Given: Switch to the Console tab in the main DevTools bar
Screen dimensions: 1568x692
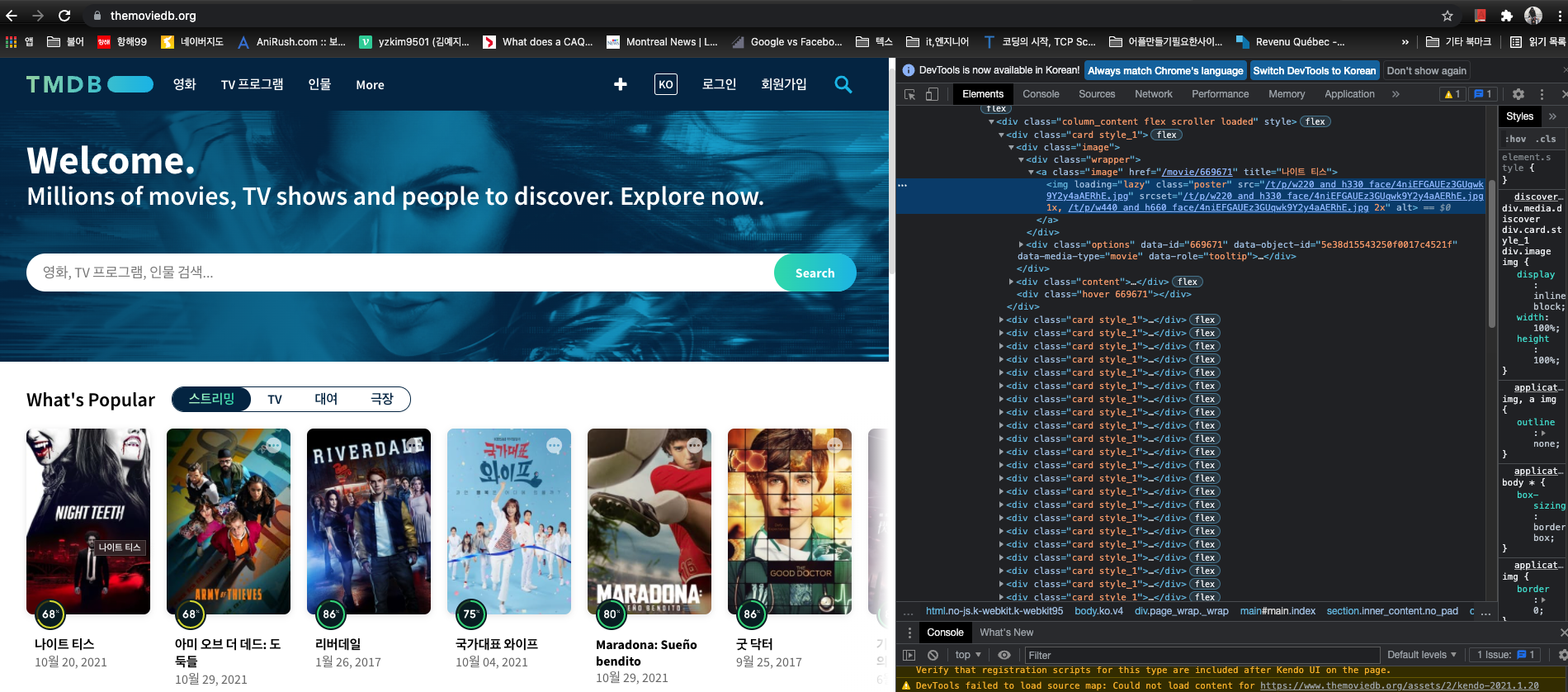Looking at the screenshot, I should coord(1041,94).
